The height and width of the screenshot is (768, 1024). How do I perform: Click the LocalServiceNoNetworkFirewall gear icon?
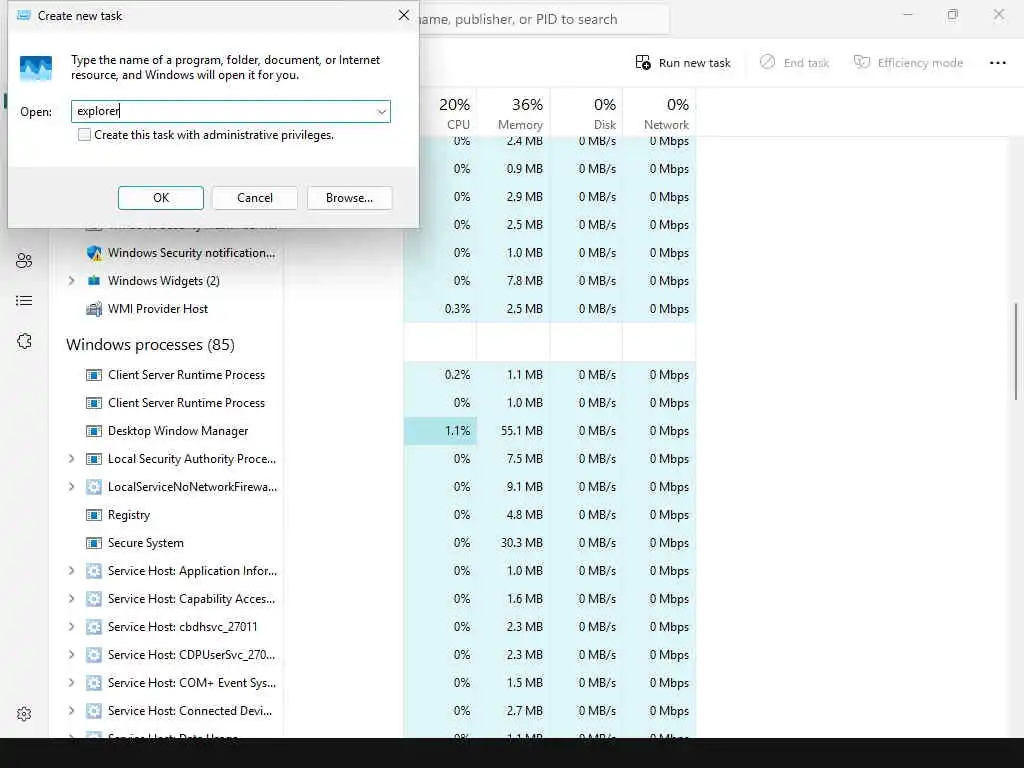tap(94, 487)
